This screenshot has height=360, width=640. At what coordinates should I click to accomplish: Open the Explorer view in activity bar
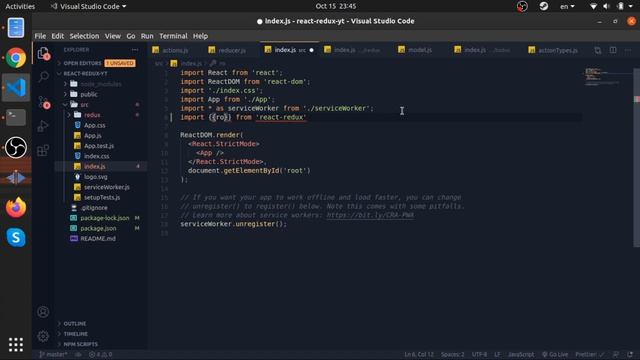click(43, 53)
